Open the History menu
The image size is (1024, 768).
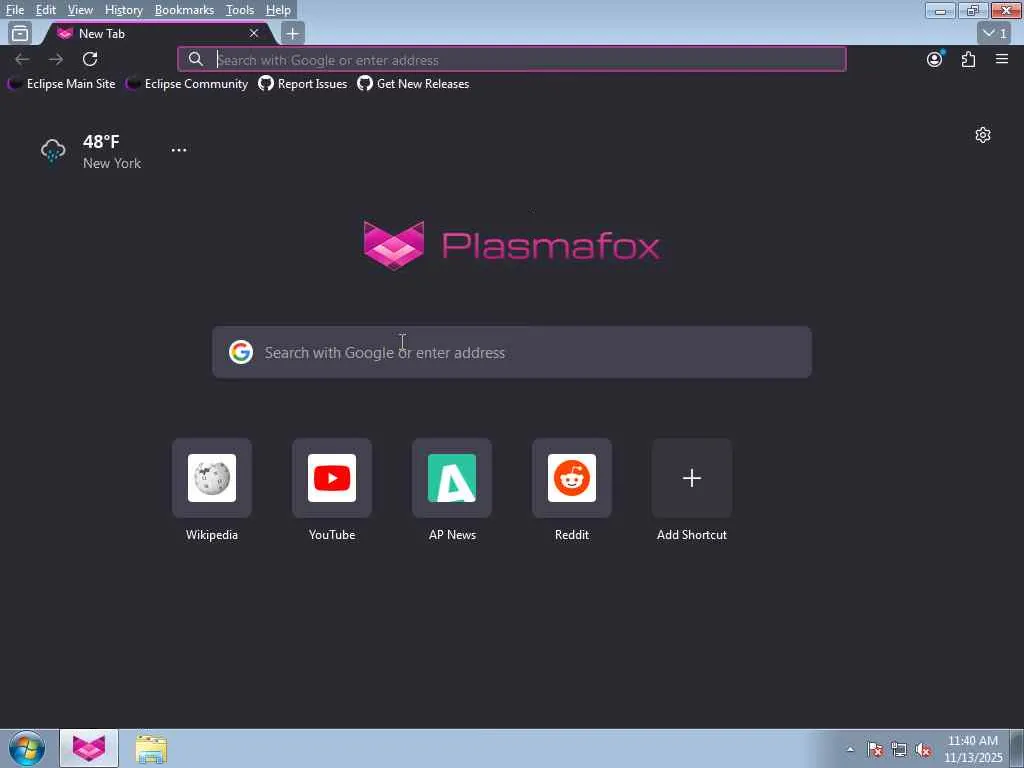click(123, 10)
